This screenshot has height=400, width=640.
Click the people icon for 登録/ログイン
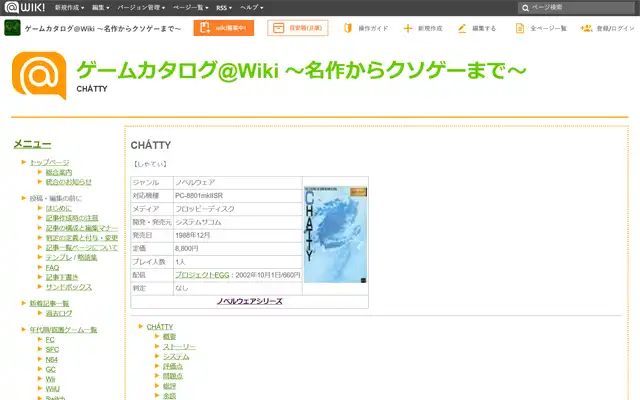pyautogui.click(x=586, y=28)
